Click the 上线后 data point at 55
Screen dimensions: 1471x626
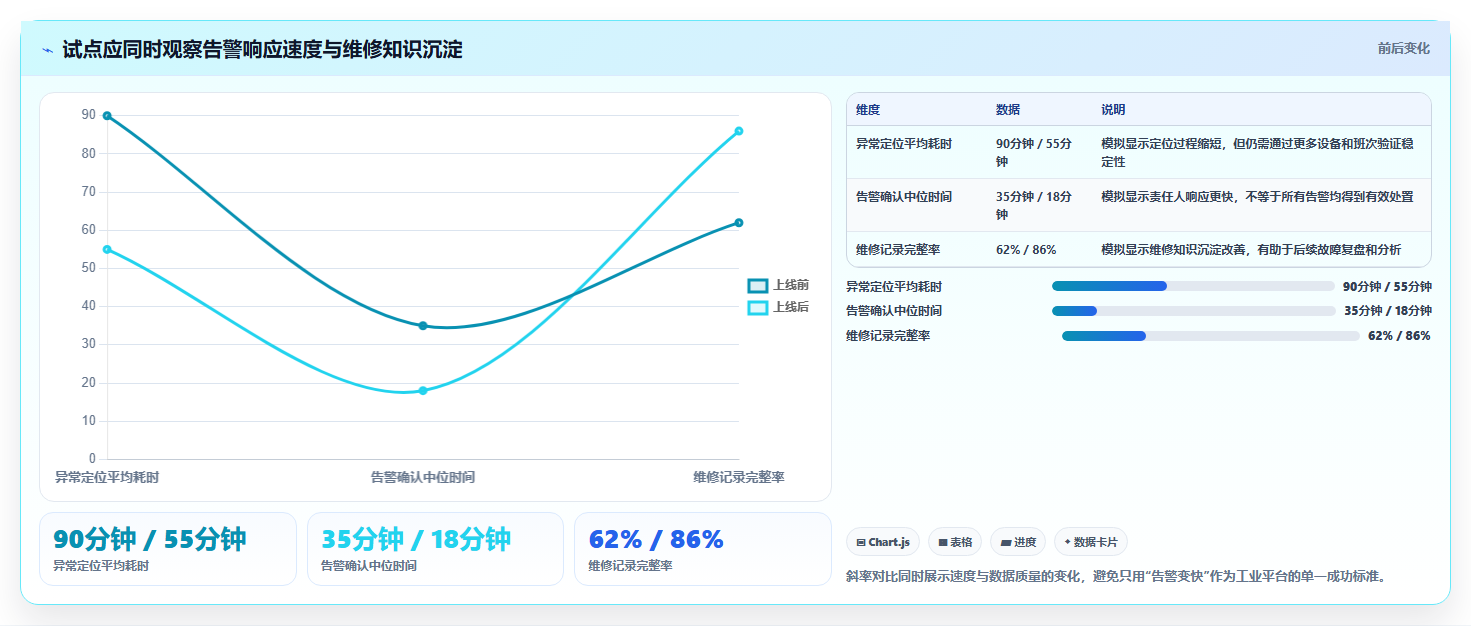107,249
